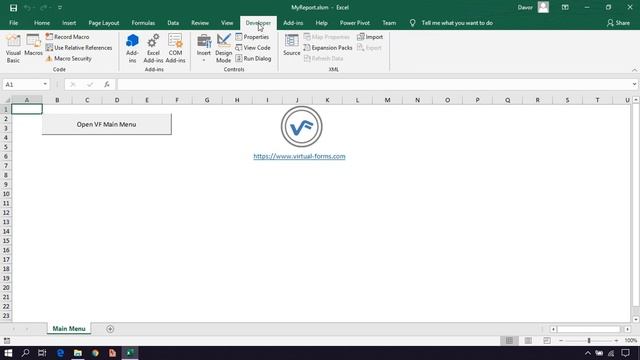Click vertical scrollbar down arrow
The image size is (640, 360).
click(x=636, y=319)
